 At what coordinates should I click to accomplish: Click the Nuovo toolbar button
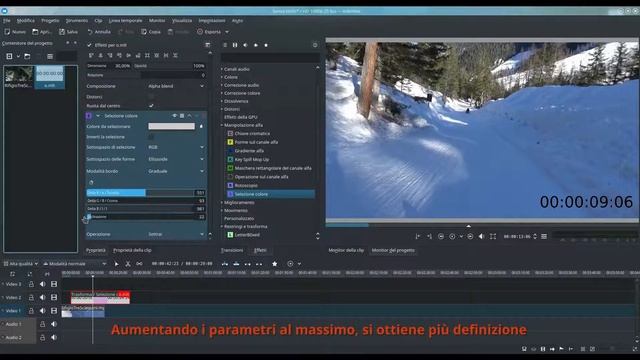pos(15,31)
